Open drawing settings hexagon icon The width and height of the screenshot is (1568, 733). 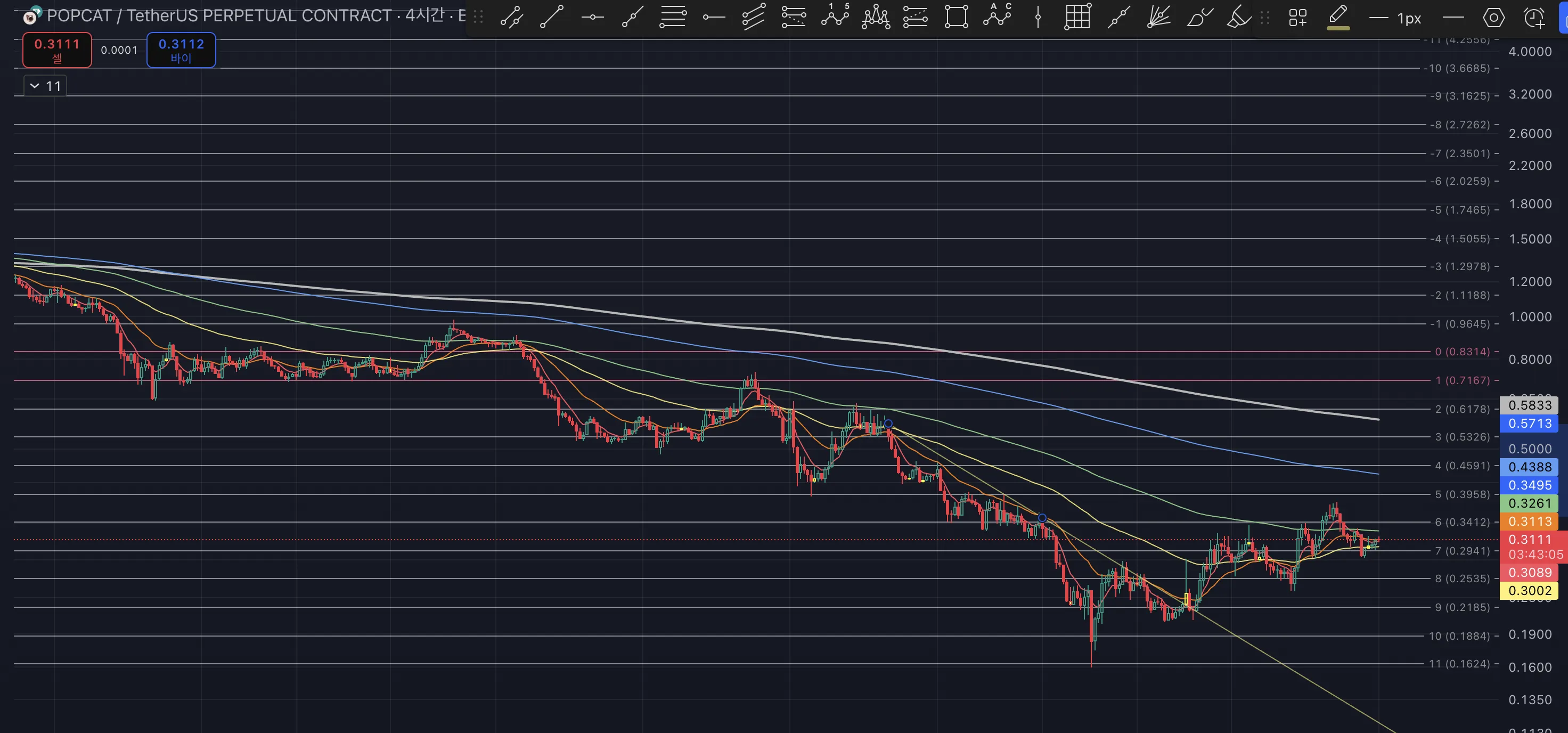tap(1493, 18)
